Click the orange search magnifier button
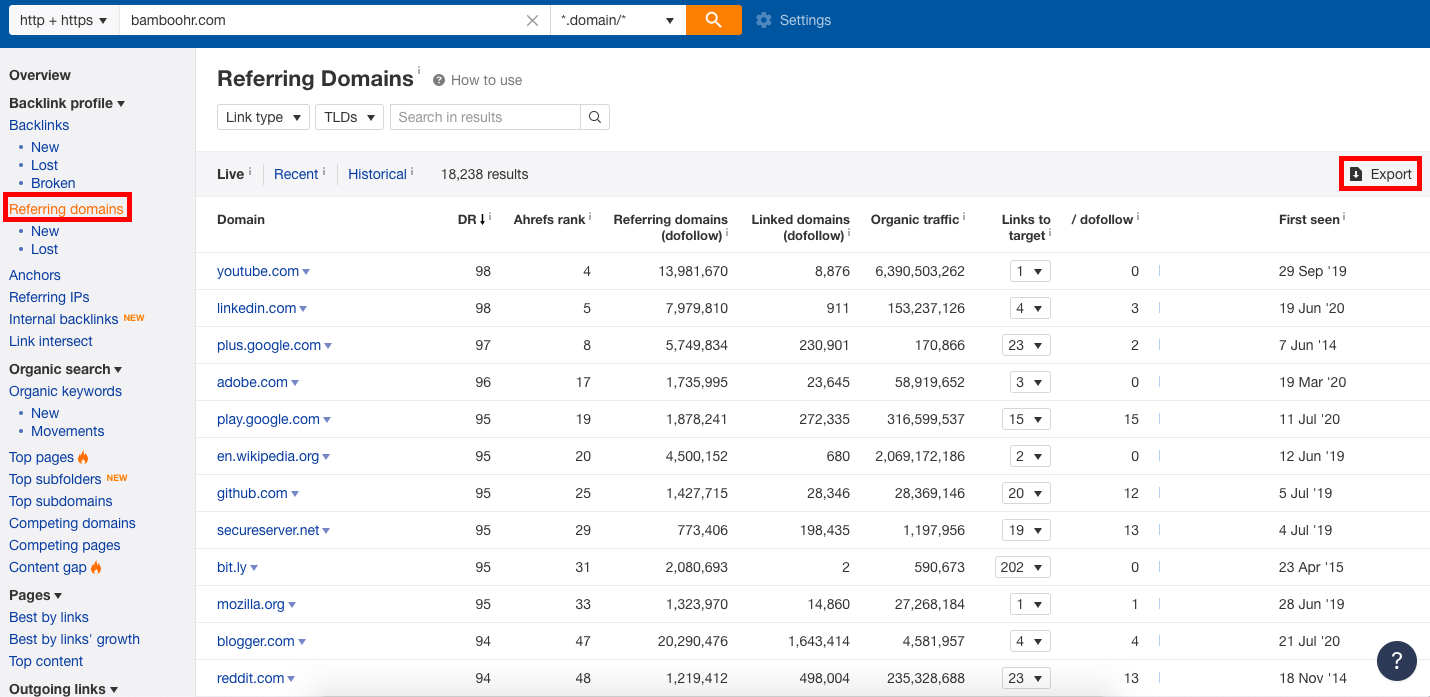Viewport: 1430px width, 697px height. coord(713,20)
